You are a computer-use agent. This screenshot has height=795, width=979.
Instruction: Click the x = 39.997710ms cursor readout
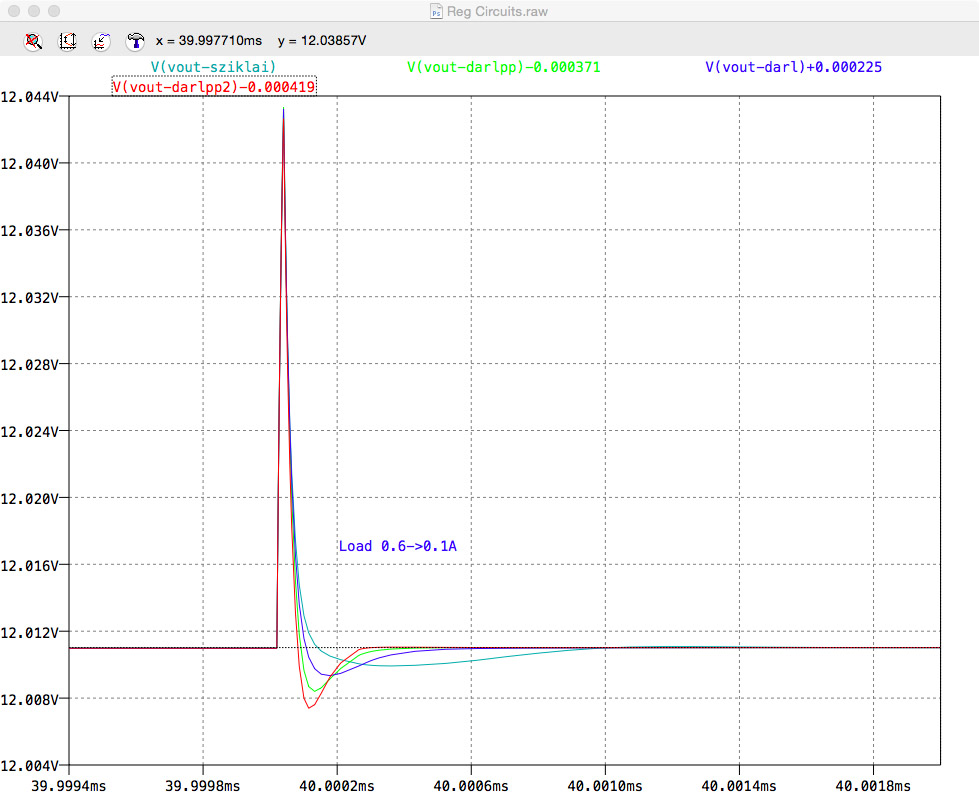209,41
